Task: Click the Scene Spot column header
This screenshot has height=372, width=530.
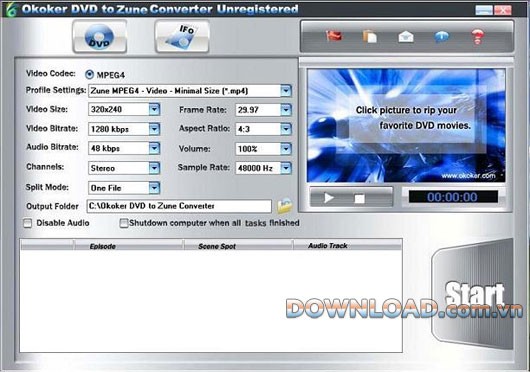Action: [x=238, y=246]
